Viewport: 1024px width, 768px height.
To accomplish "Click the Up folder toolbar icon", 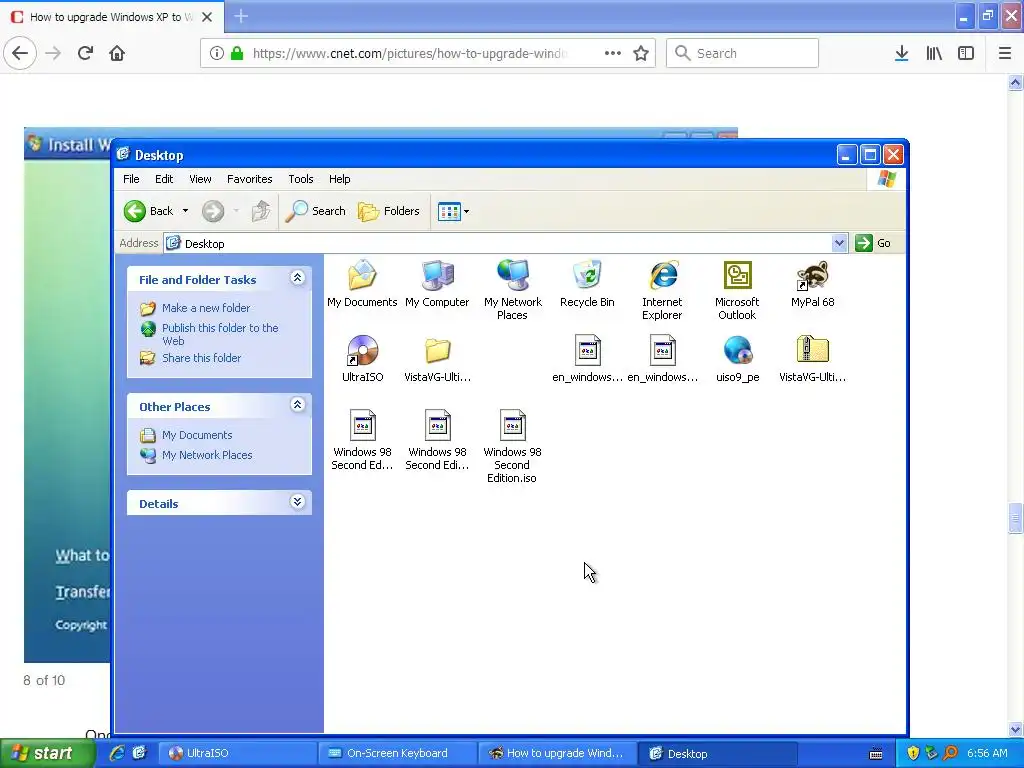I will [x=261, y=211].
